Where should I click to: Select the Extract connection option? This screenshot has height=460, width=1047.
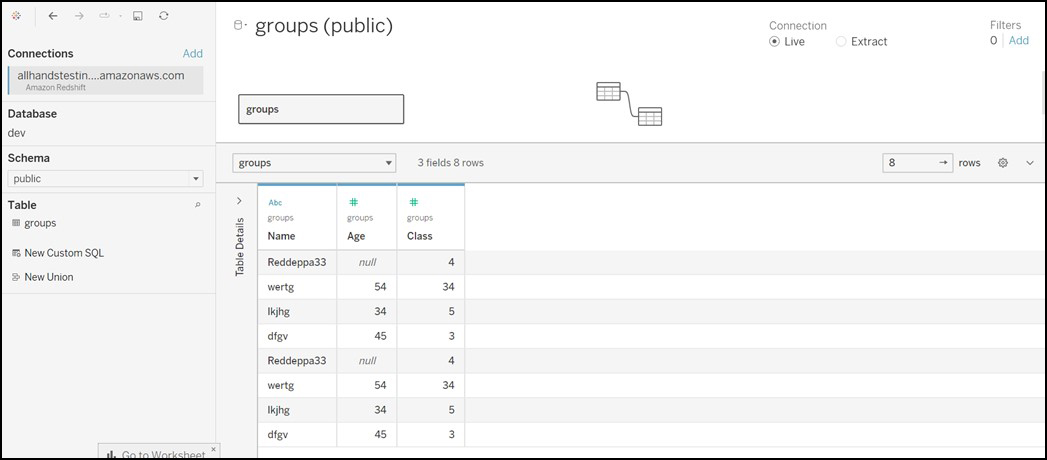(x=841, y=42)
